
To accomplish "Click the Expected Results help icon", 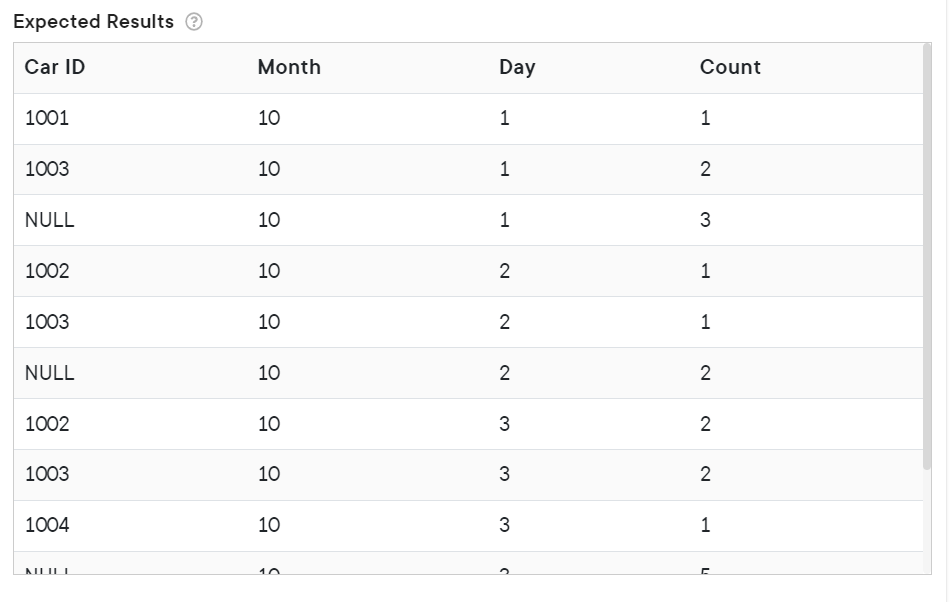I will coord(194,22).
